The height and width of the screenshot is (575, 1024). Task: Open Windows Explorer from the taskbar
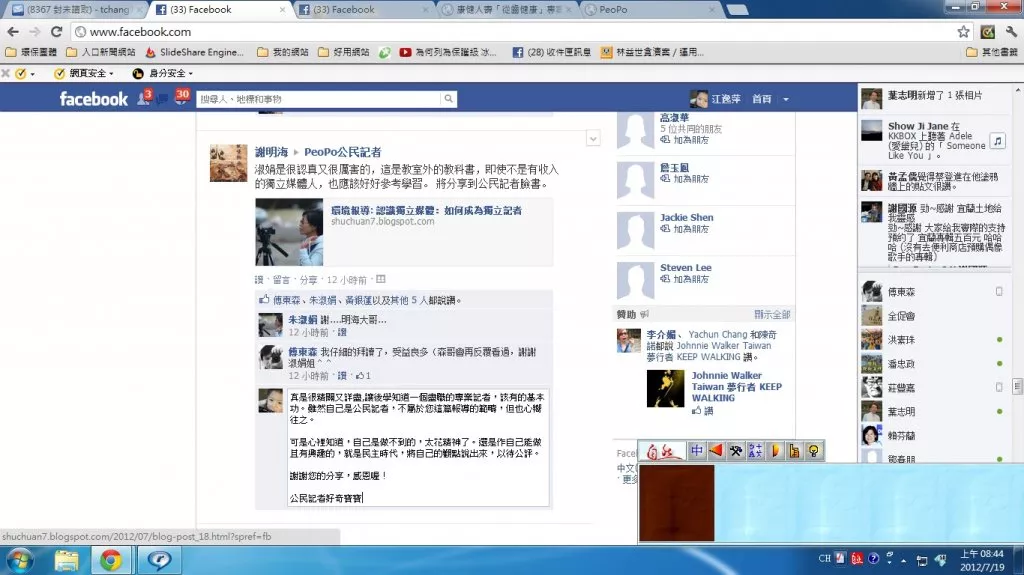pyautogui.click(x=66, y=561)
